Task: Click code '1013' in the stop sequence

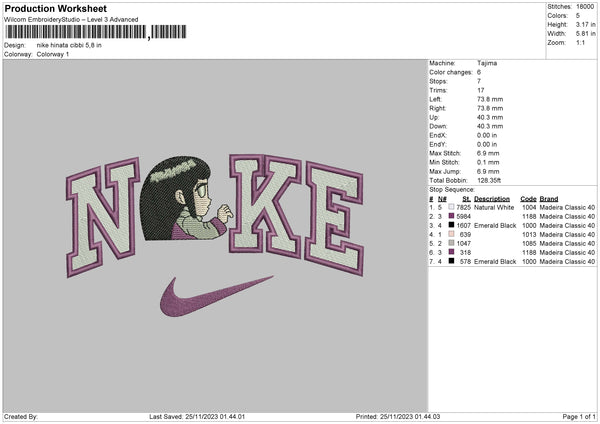Action: click(x=529, y=234)
